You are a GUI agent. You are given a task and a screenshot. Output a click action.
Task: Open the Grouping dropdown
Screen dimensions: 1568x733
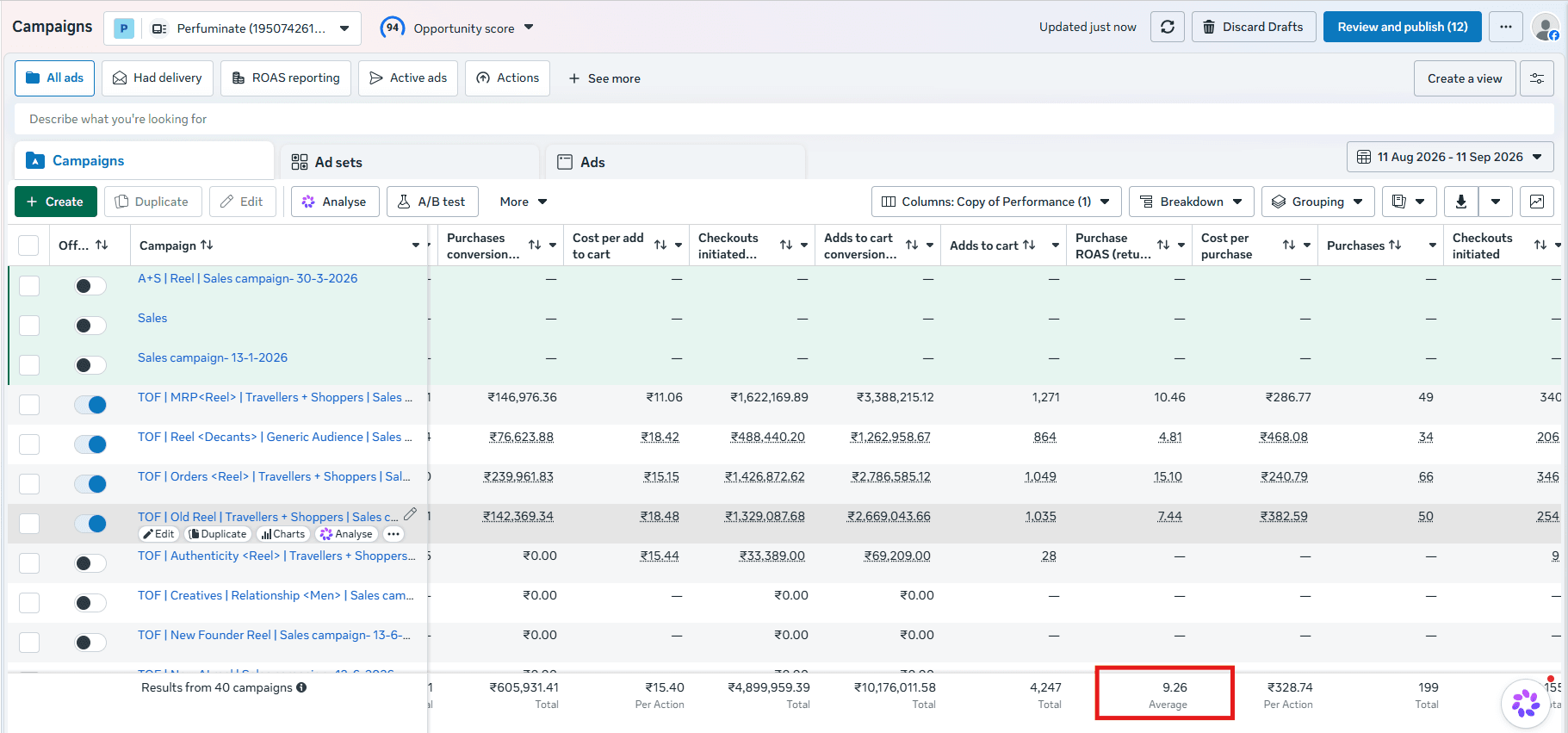[x=1317, y=202]
